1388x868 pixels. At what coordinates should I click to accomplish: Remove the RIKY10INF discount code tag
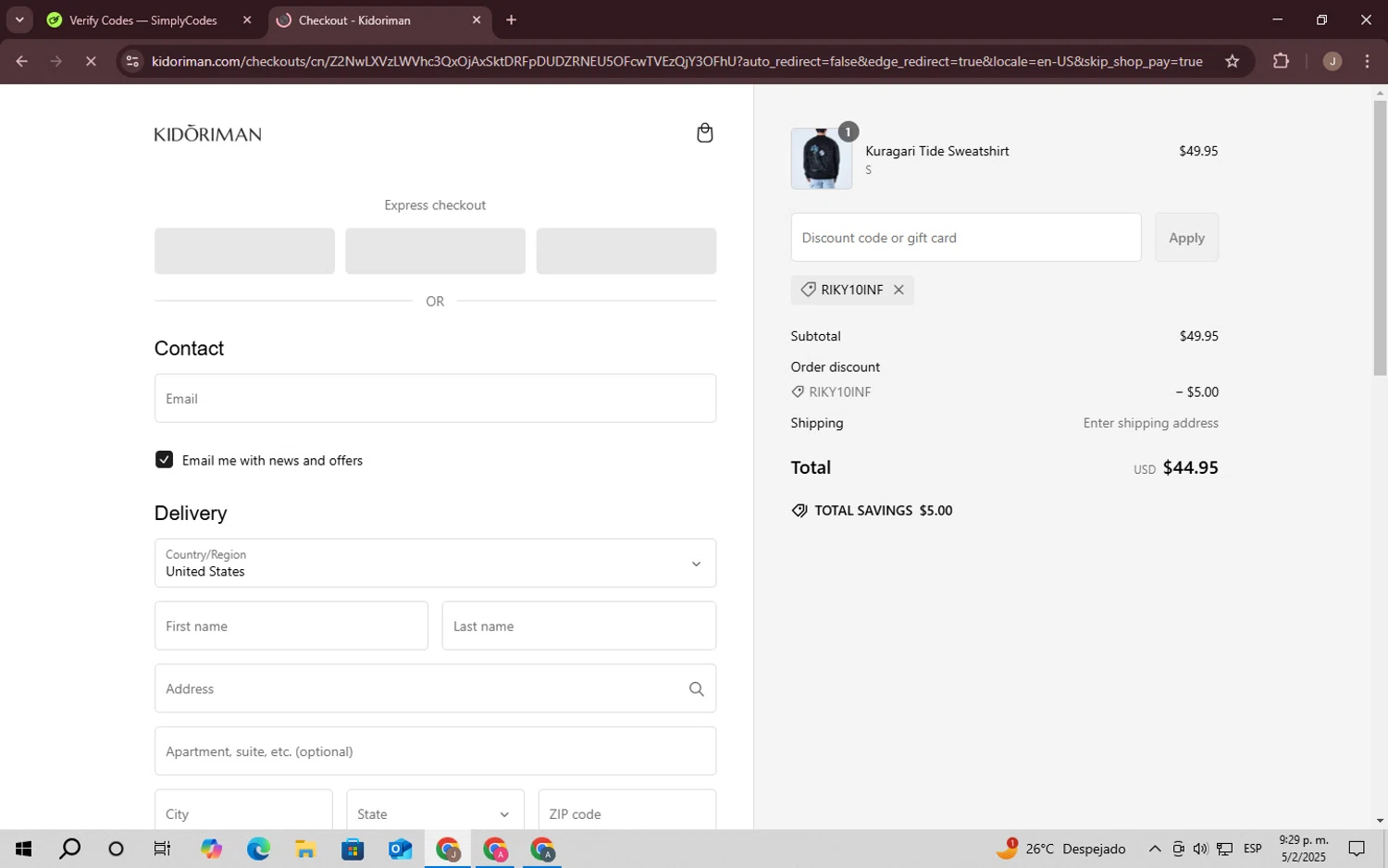(898, 290)
